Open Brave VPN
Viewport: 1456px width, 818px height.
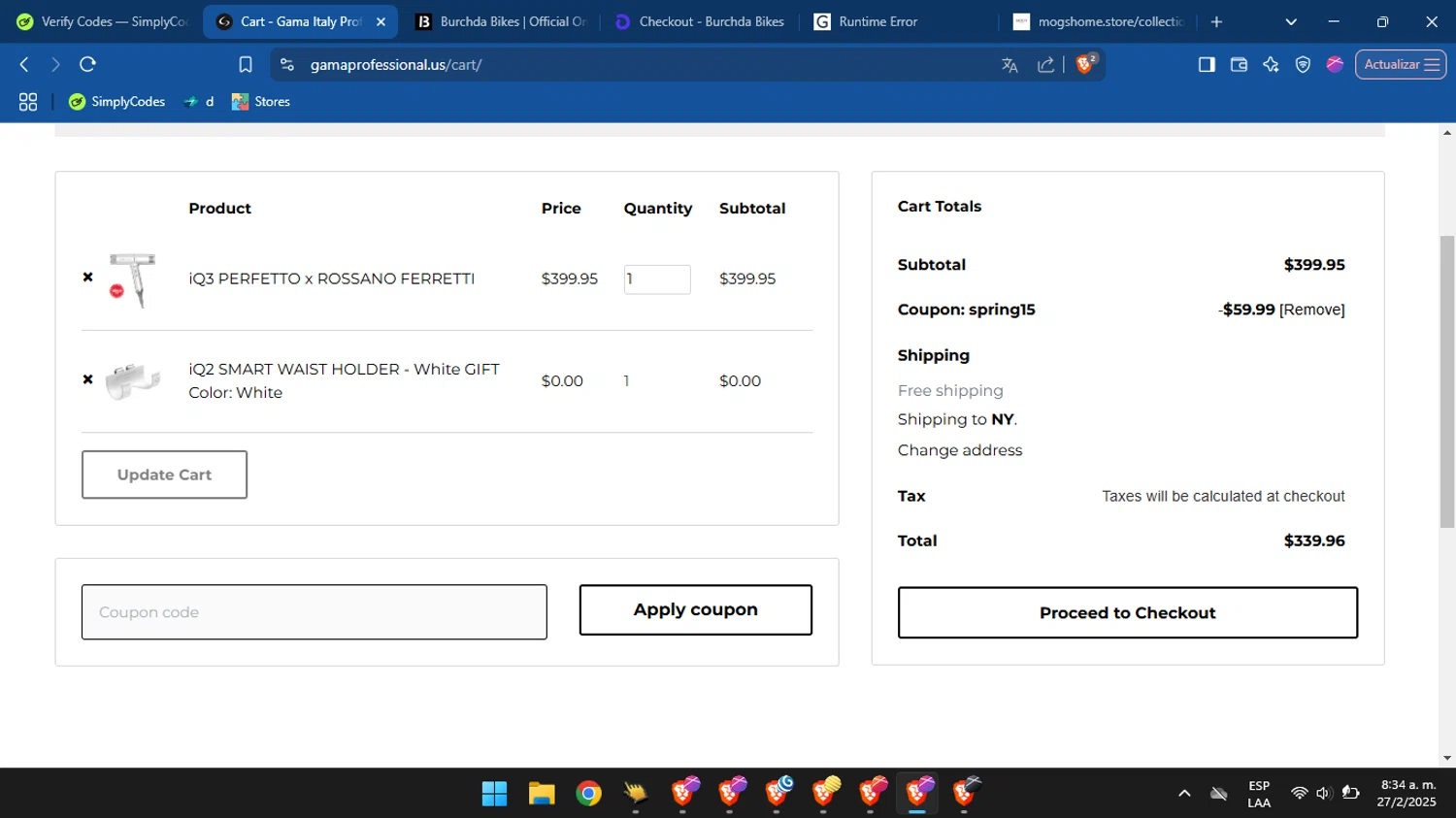coord(1303,64)
